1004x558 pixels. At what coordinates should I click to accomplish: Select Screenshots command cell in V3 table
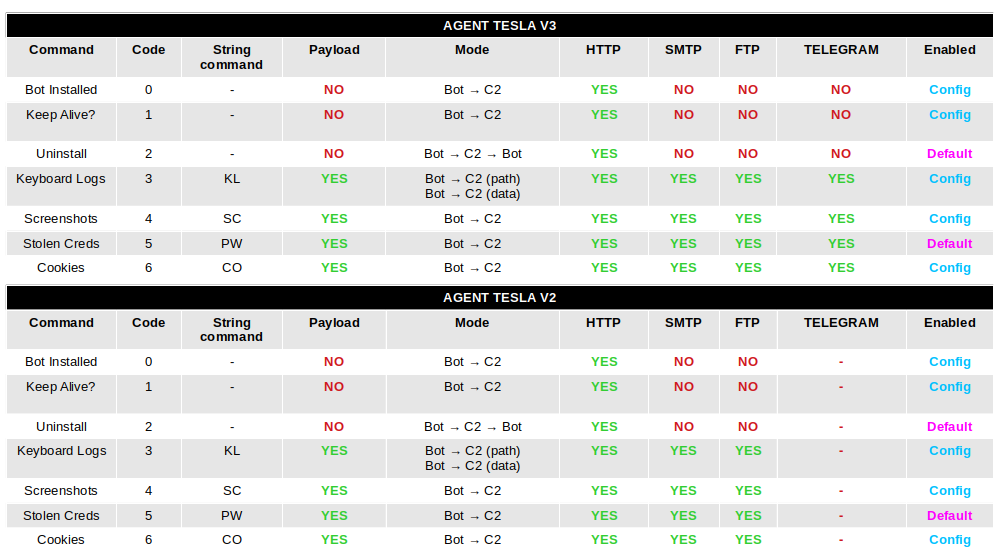(x=61, y=219)
